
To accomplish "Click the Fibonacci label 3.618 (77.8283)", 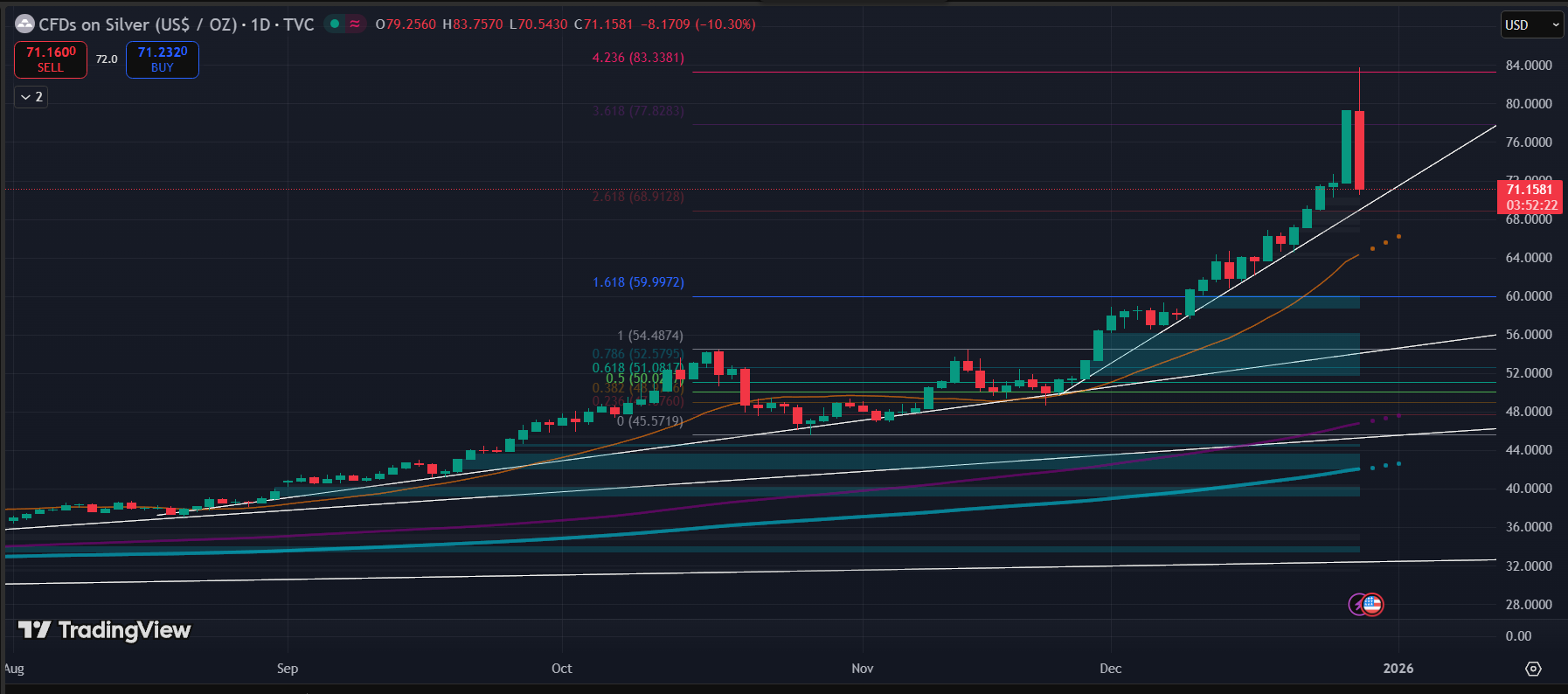I will [638, 111].
